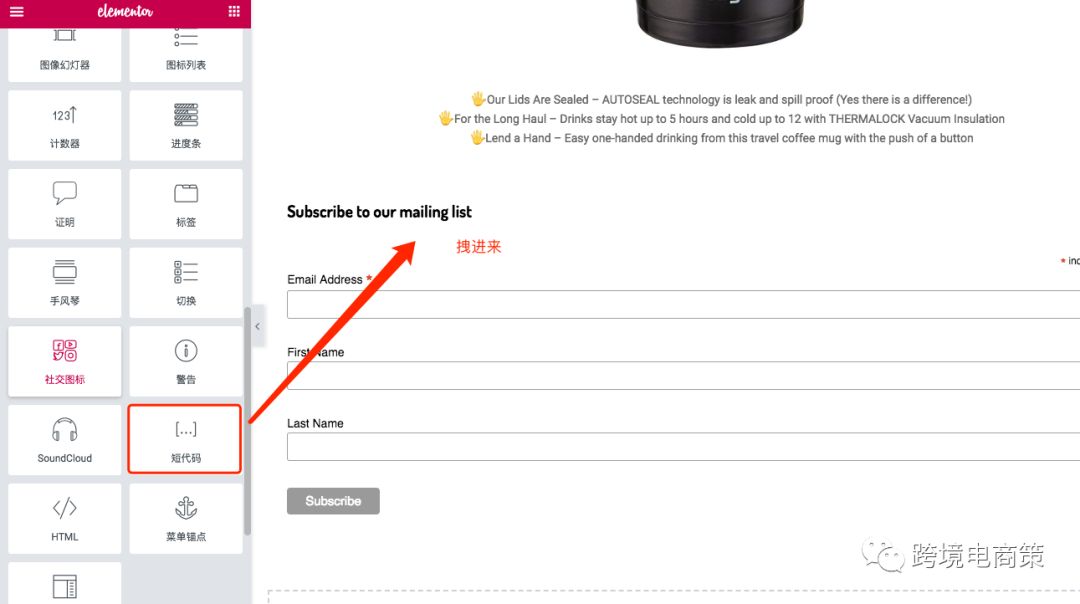The width and height of the screenshot is (1080, 604).
Task: Pick the Tabs widget (标签)
Action: pos(186,204)
